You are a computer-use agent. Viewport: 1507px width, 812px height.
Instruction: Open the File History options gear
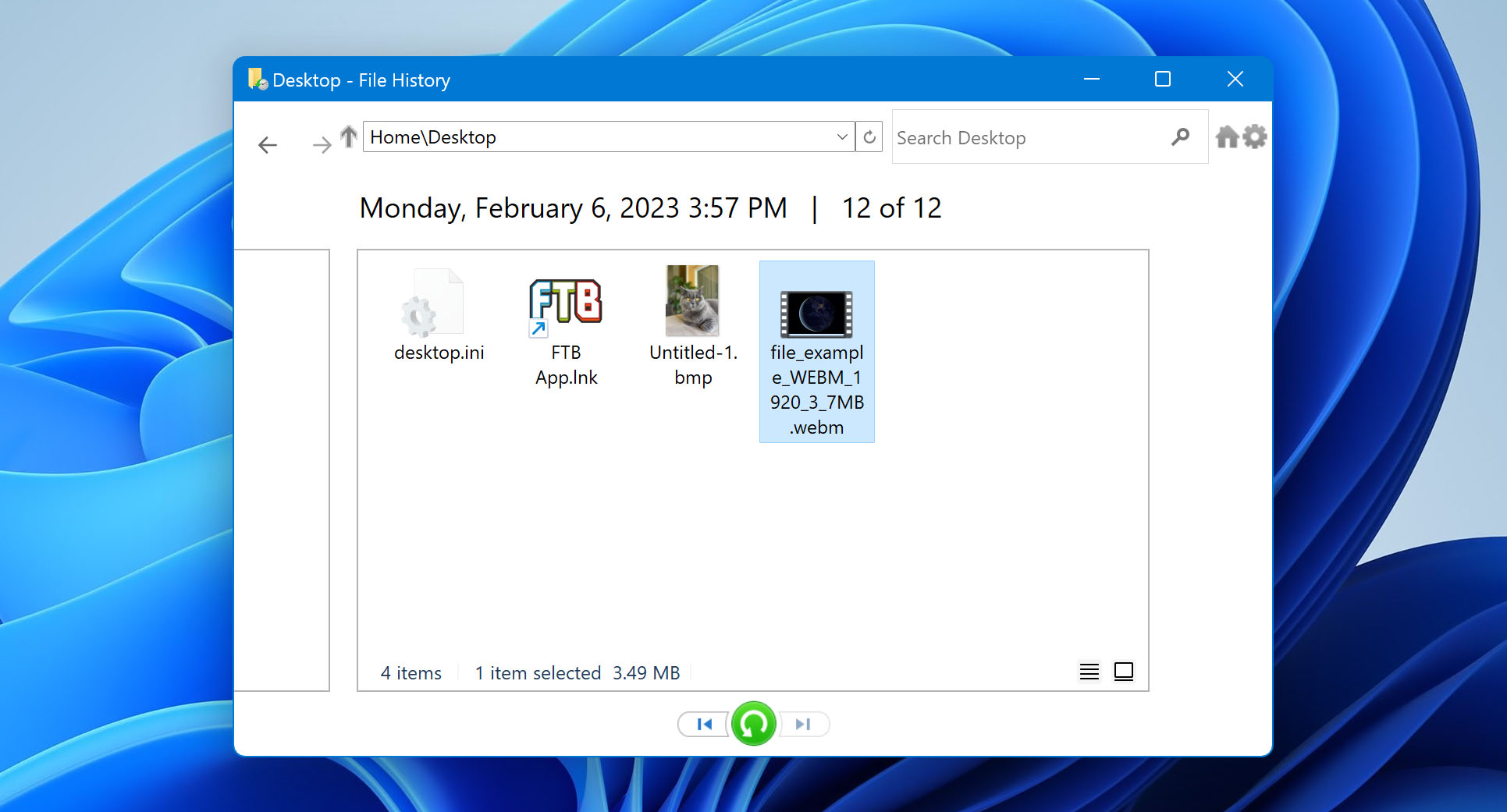point(1254,137)
